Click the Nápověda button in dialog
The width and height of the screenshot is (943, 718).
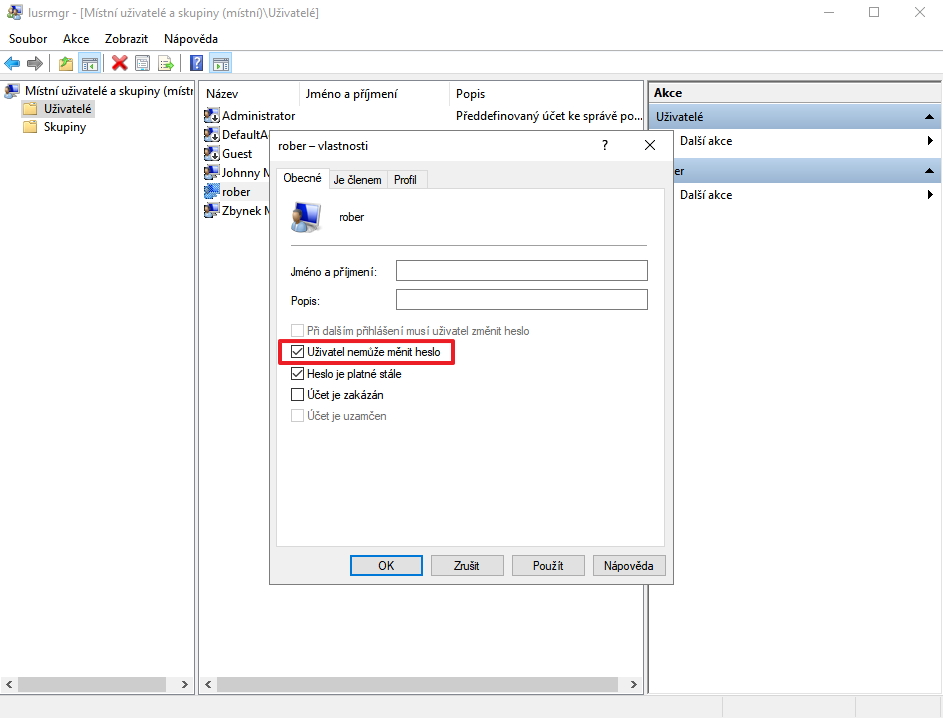[x=628, y=566]
